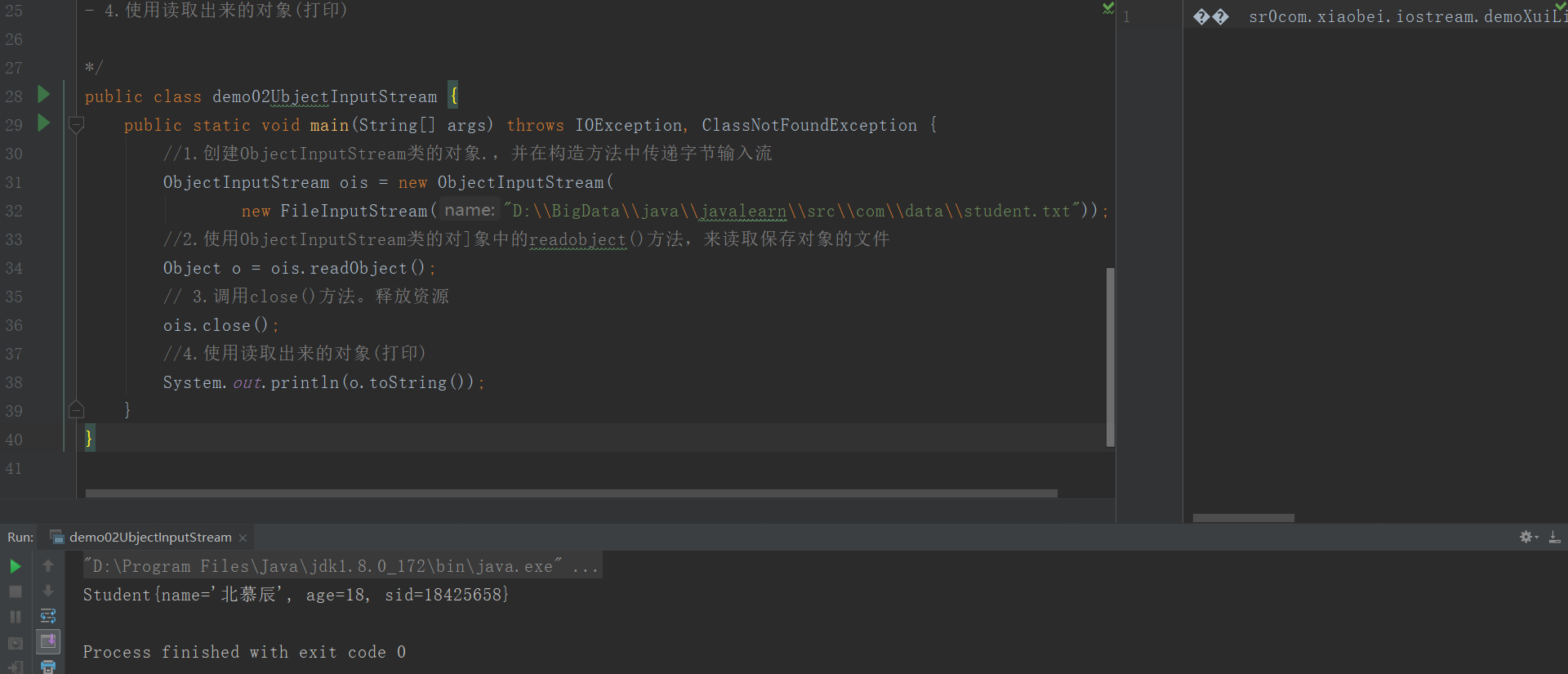Click the name: parameter hint on line 32

[x=470, y=210]
